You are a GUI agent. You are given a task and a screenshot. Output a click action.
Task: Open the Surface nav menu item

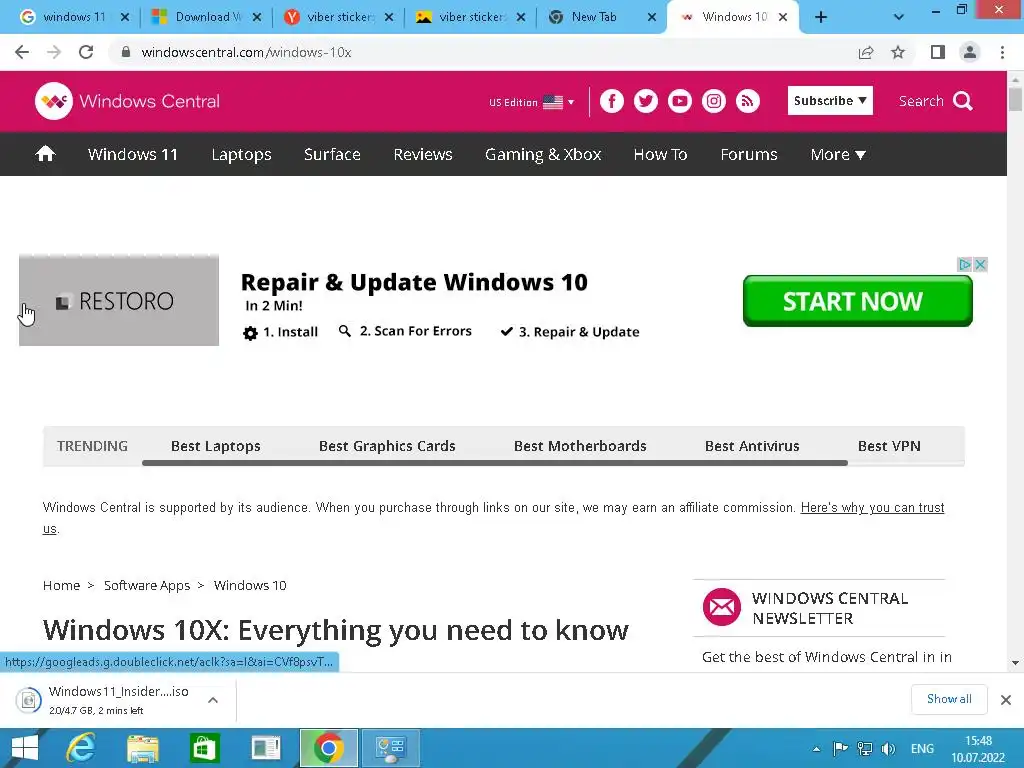[332, 154]
